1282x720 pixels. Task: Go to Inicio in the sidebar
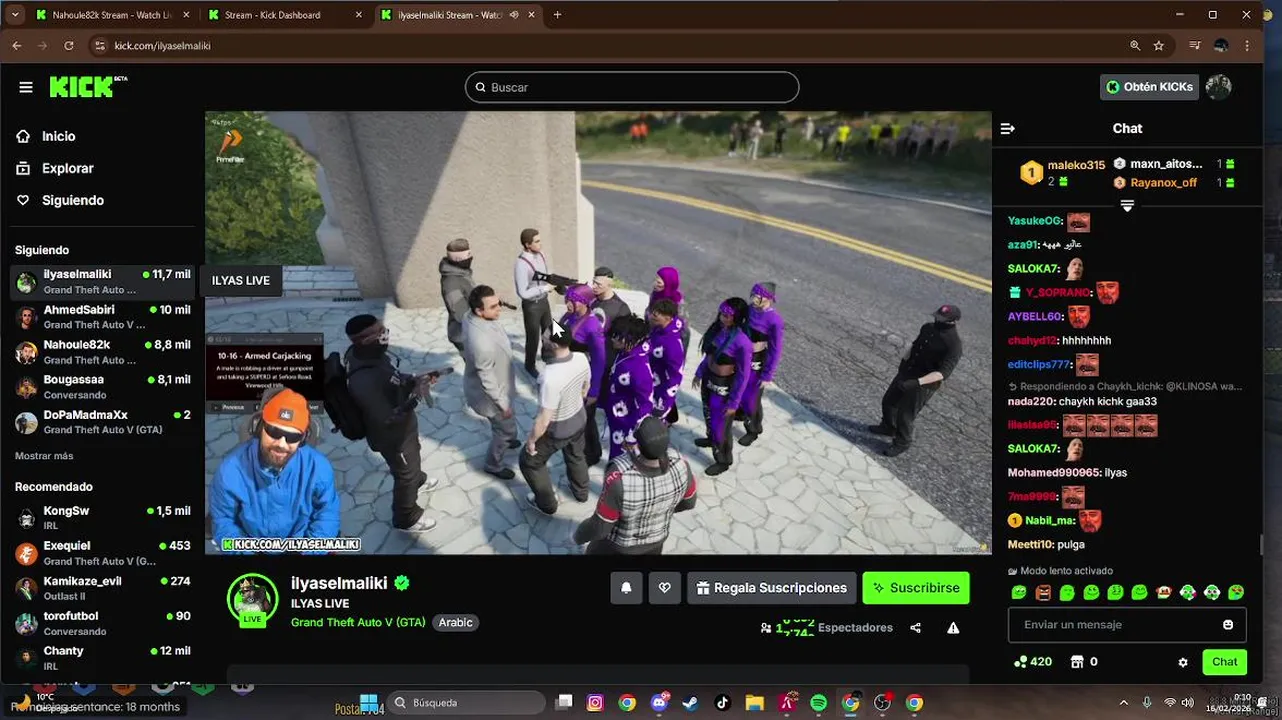tap(59, 136)
